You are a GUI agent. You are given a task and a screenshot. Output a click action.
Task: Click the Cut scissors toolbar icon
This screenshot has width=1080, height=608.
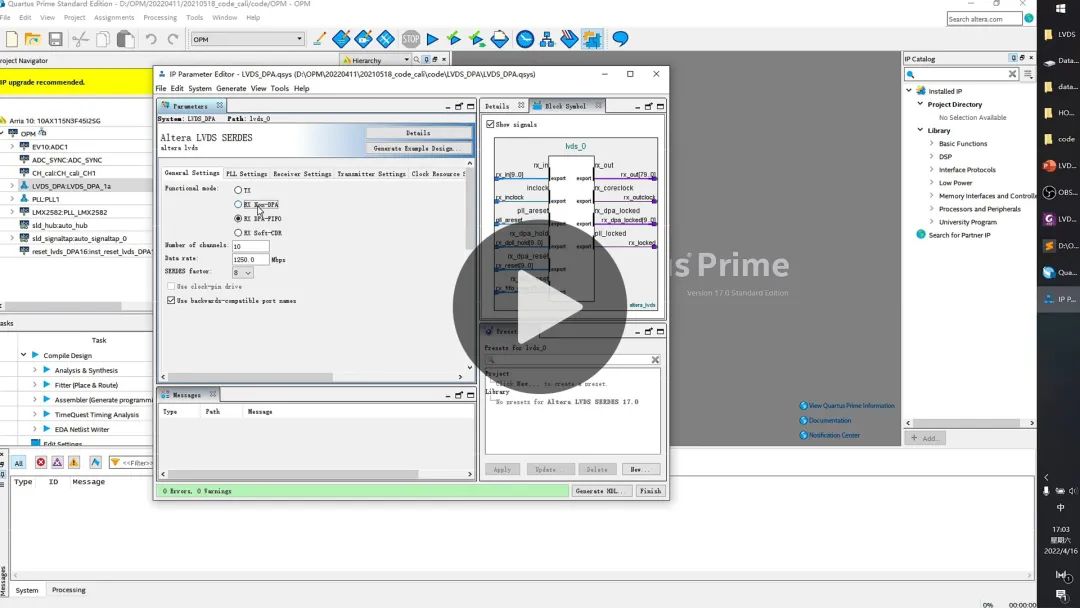(x=81, y=39)
